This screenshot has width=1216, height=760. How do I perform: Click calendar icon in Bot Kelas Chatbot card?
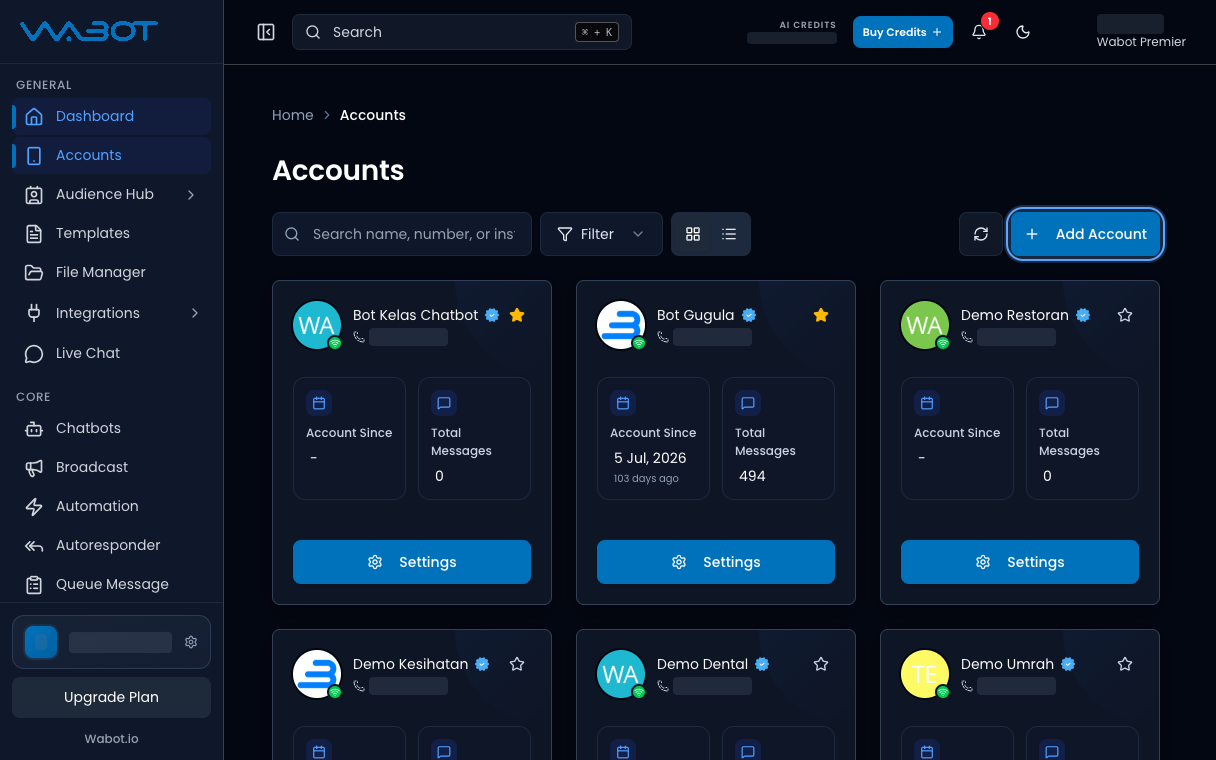click(x=319, y=403)
